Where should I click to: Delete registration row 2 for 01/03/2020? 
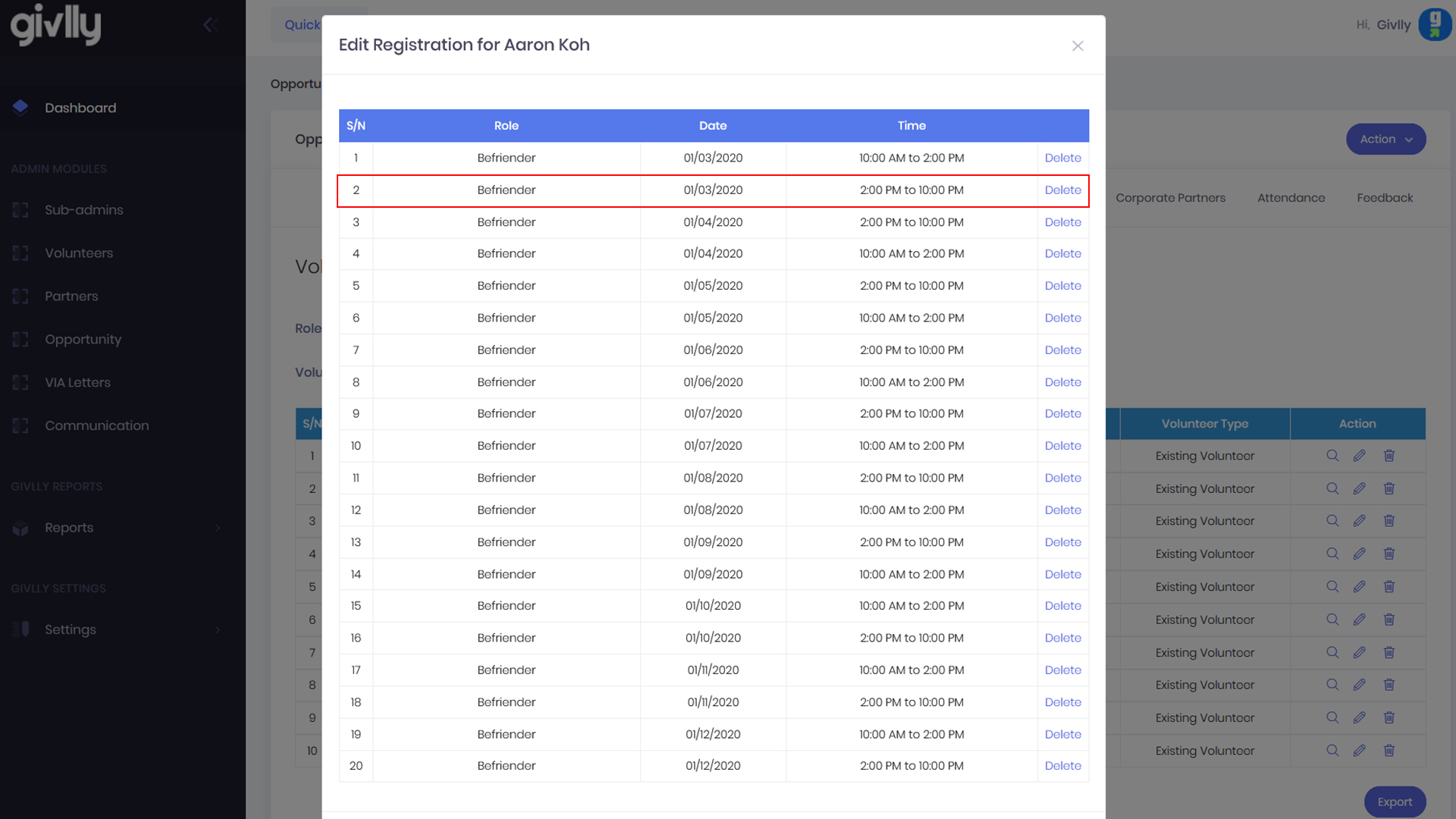pyautogui.click(x=1062, y=190)
